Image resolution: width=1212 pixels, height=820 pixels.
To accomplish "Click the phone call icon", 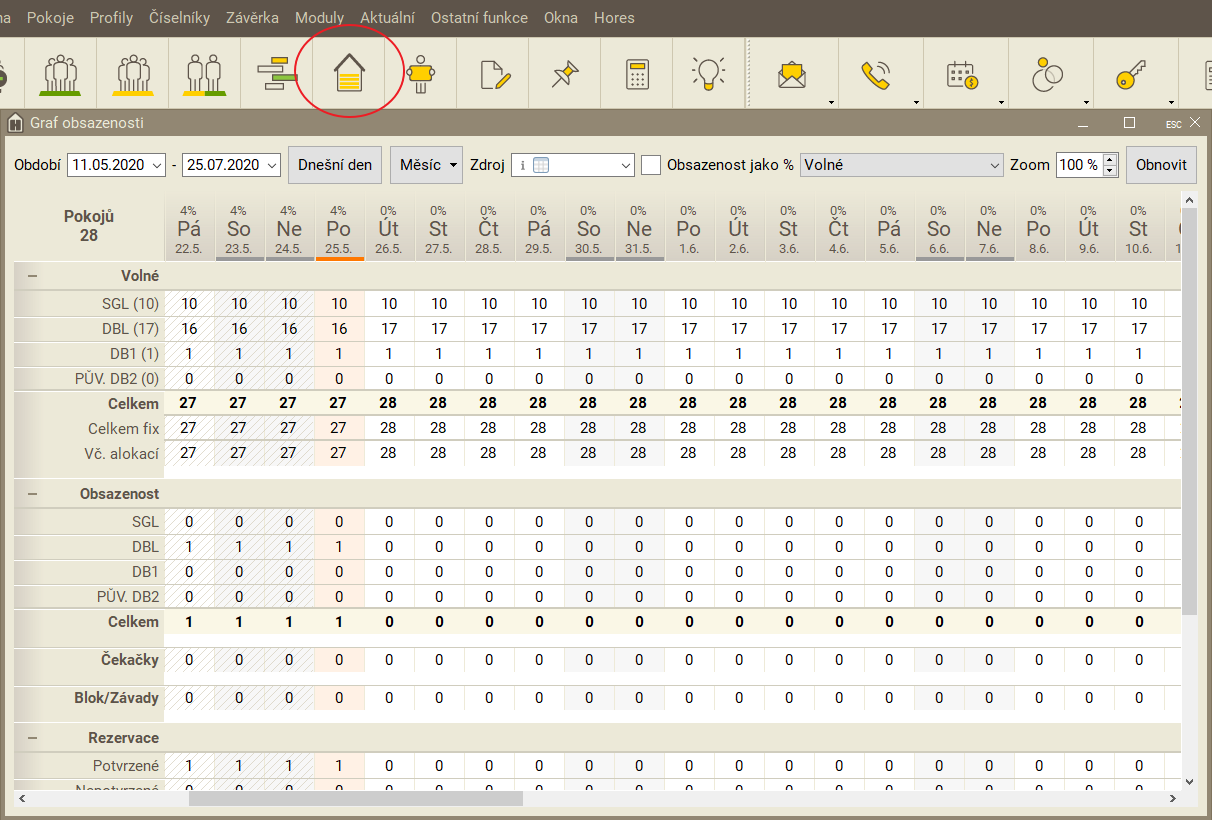I will pos(876,75).
